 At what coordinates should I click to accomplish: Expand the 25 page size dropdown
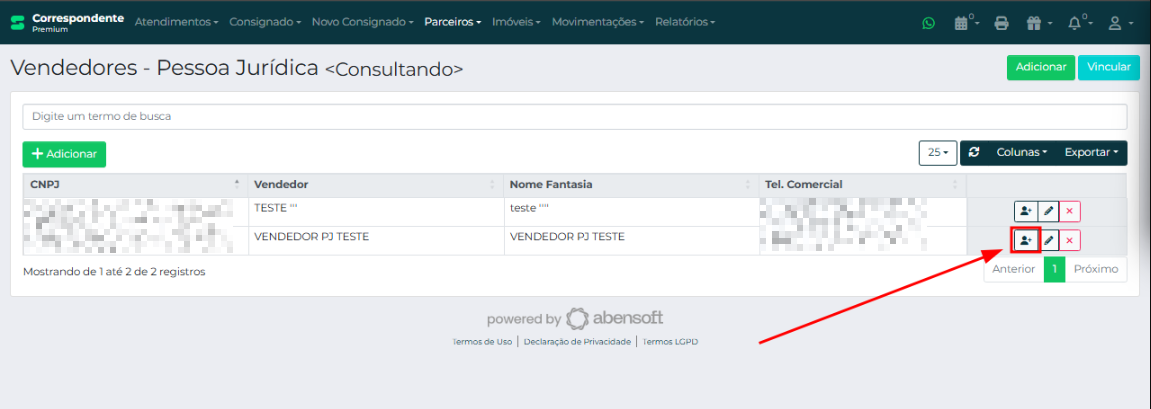937,153
